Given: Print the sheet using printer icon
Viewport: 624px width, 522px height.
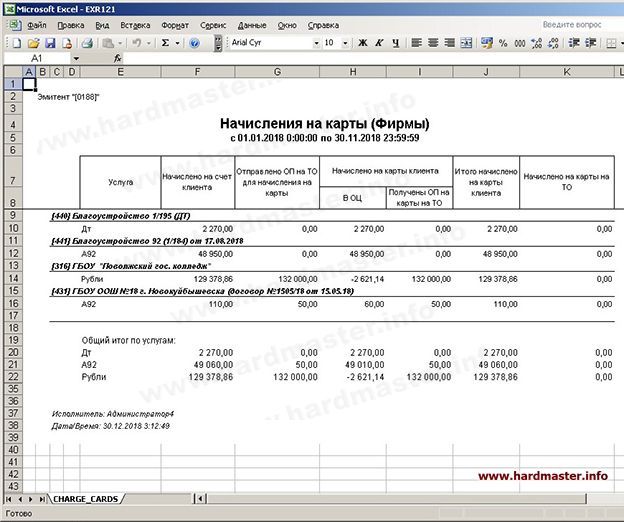Looking at the screenshot, I should click(x=86, y=43).
